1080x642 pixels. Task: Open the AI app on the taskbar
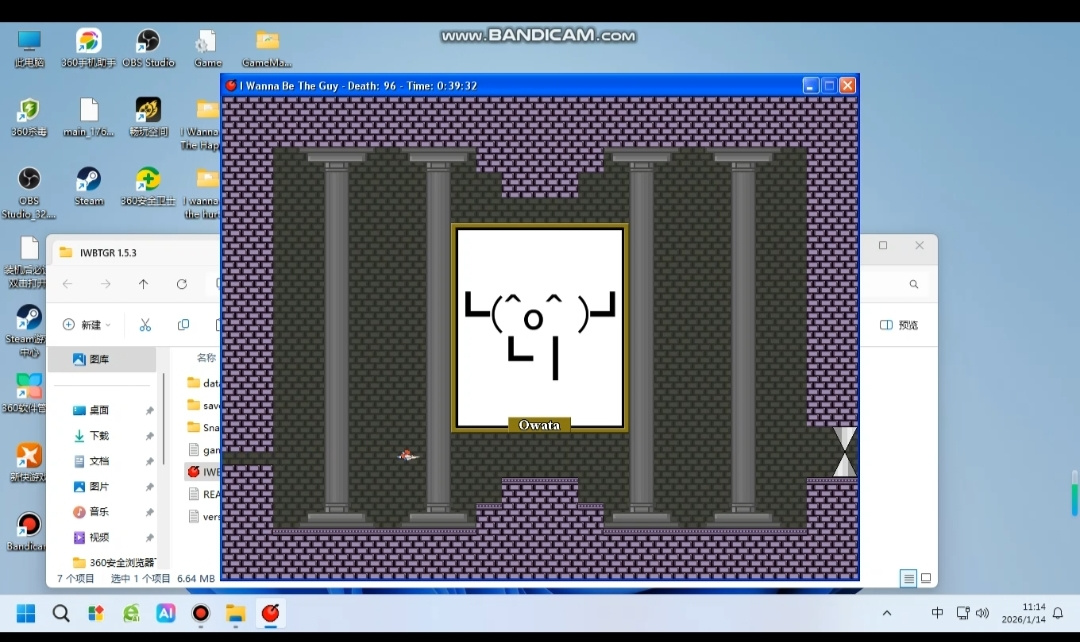point(166,613)
